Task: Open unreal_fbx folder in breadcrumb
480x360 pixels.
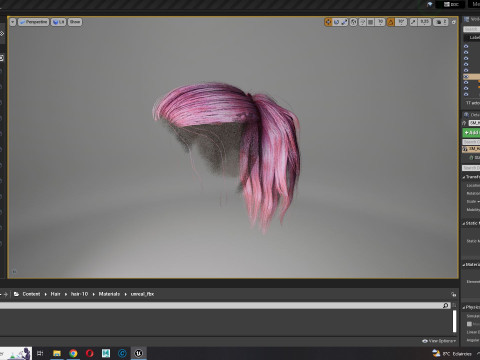Action: point(142,294)
